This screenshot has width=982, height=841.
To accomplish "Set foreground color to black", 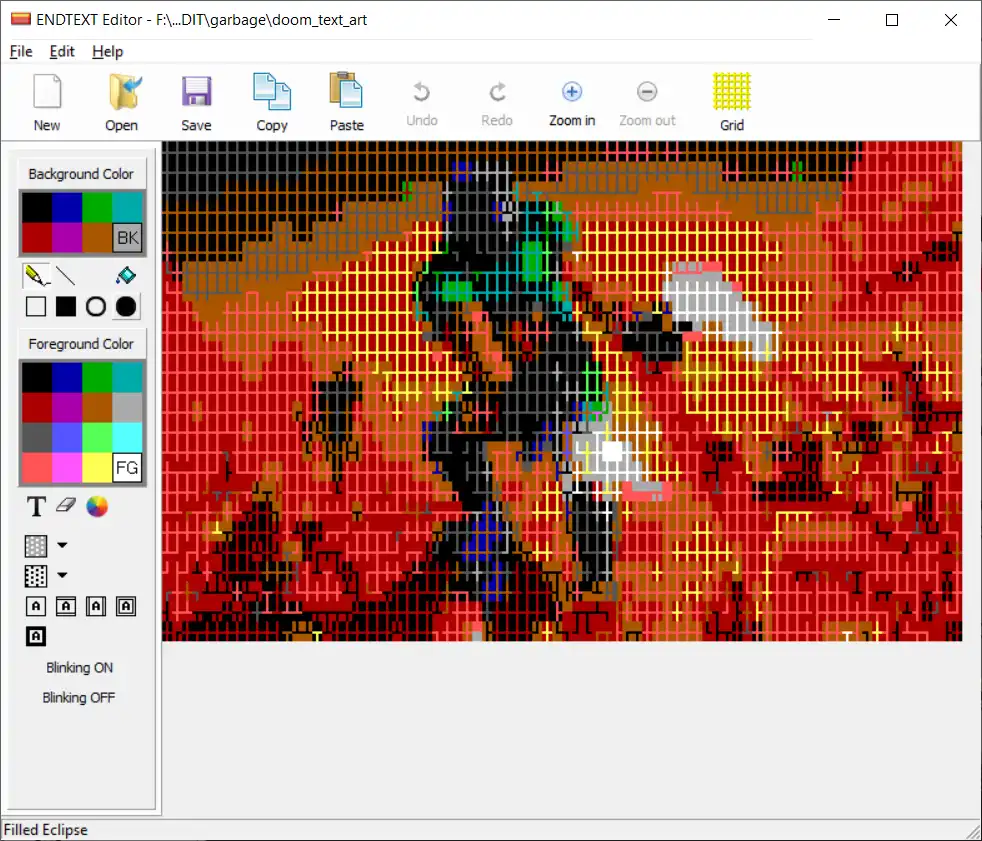I will (37, 378).
